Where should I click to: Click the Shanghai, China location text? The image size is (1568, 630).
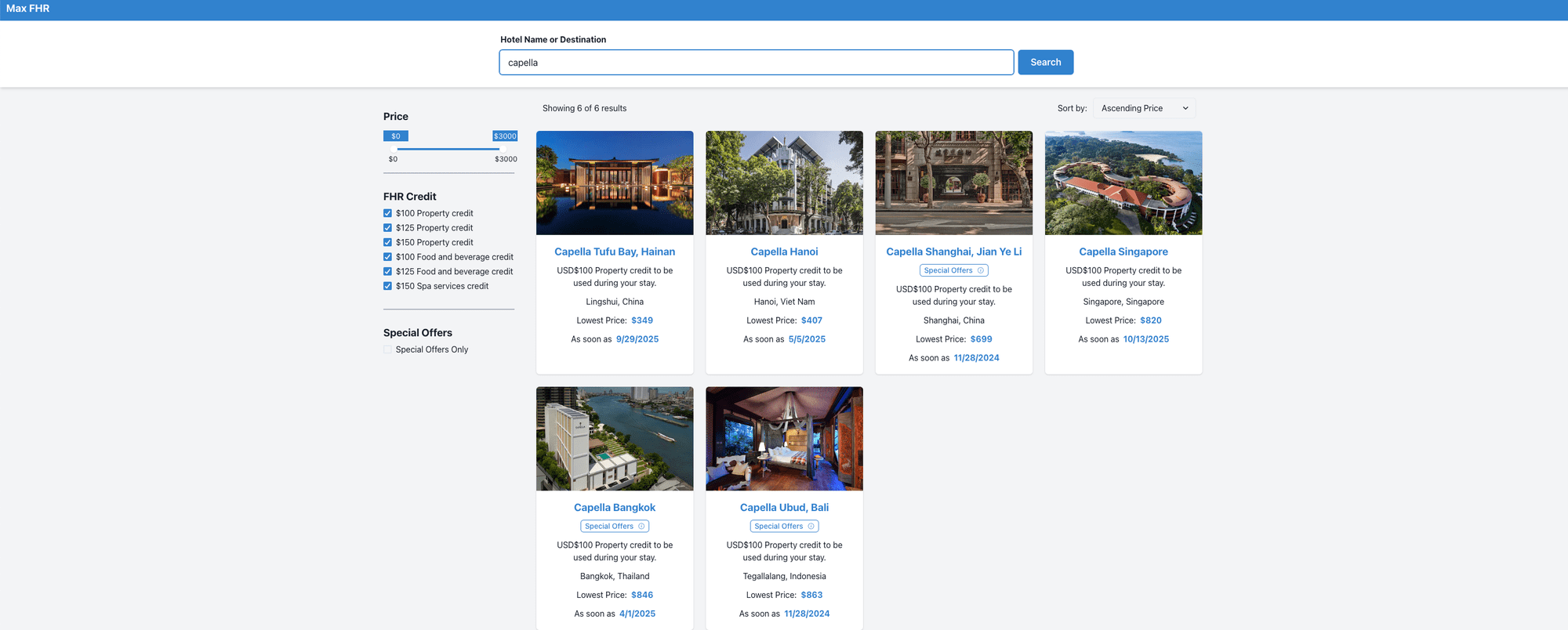pyautogui.click(x=954, y=320)
